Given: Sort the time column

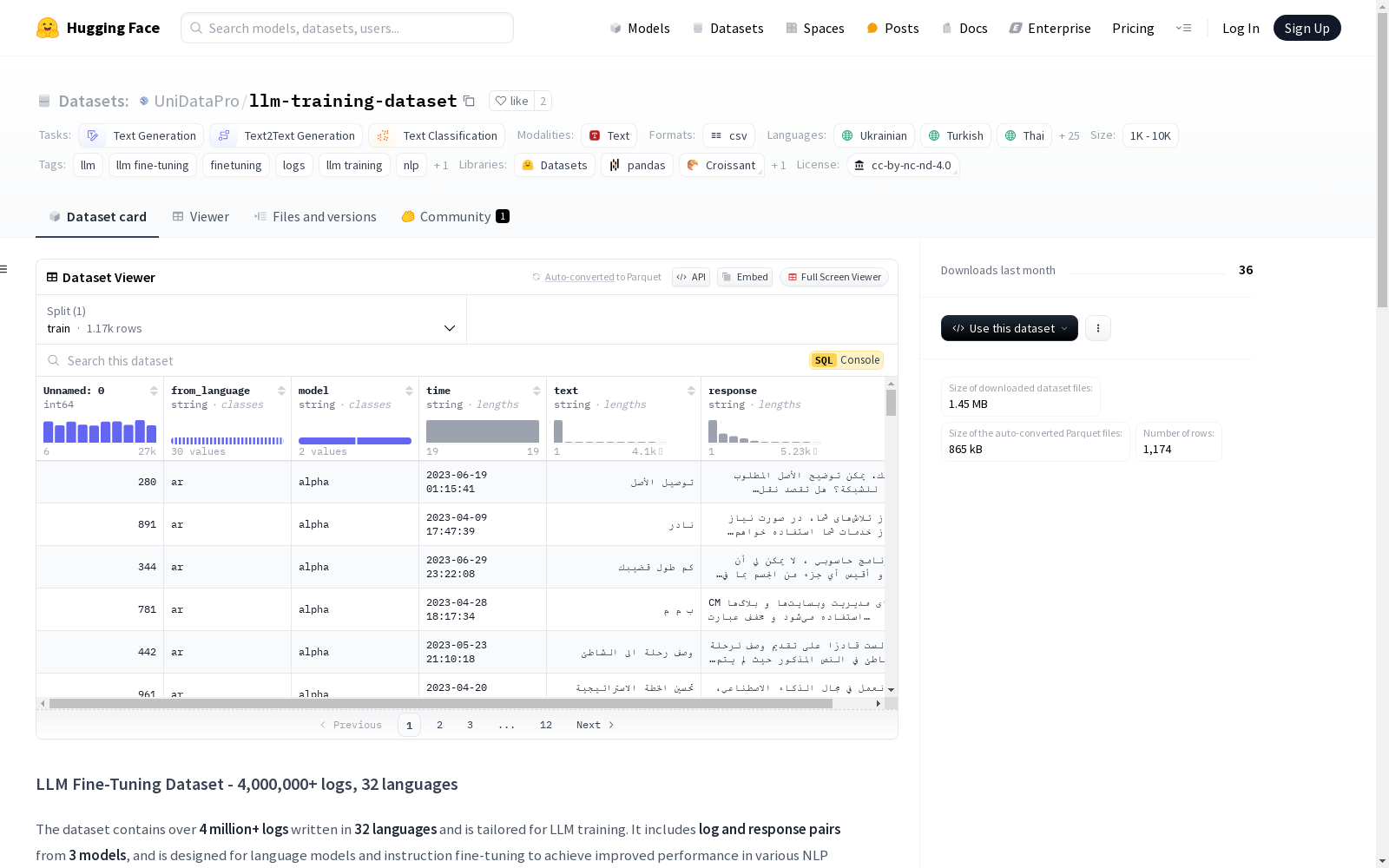Looking at the screenshot, I should click(537, 391).
